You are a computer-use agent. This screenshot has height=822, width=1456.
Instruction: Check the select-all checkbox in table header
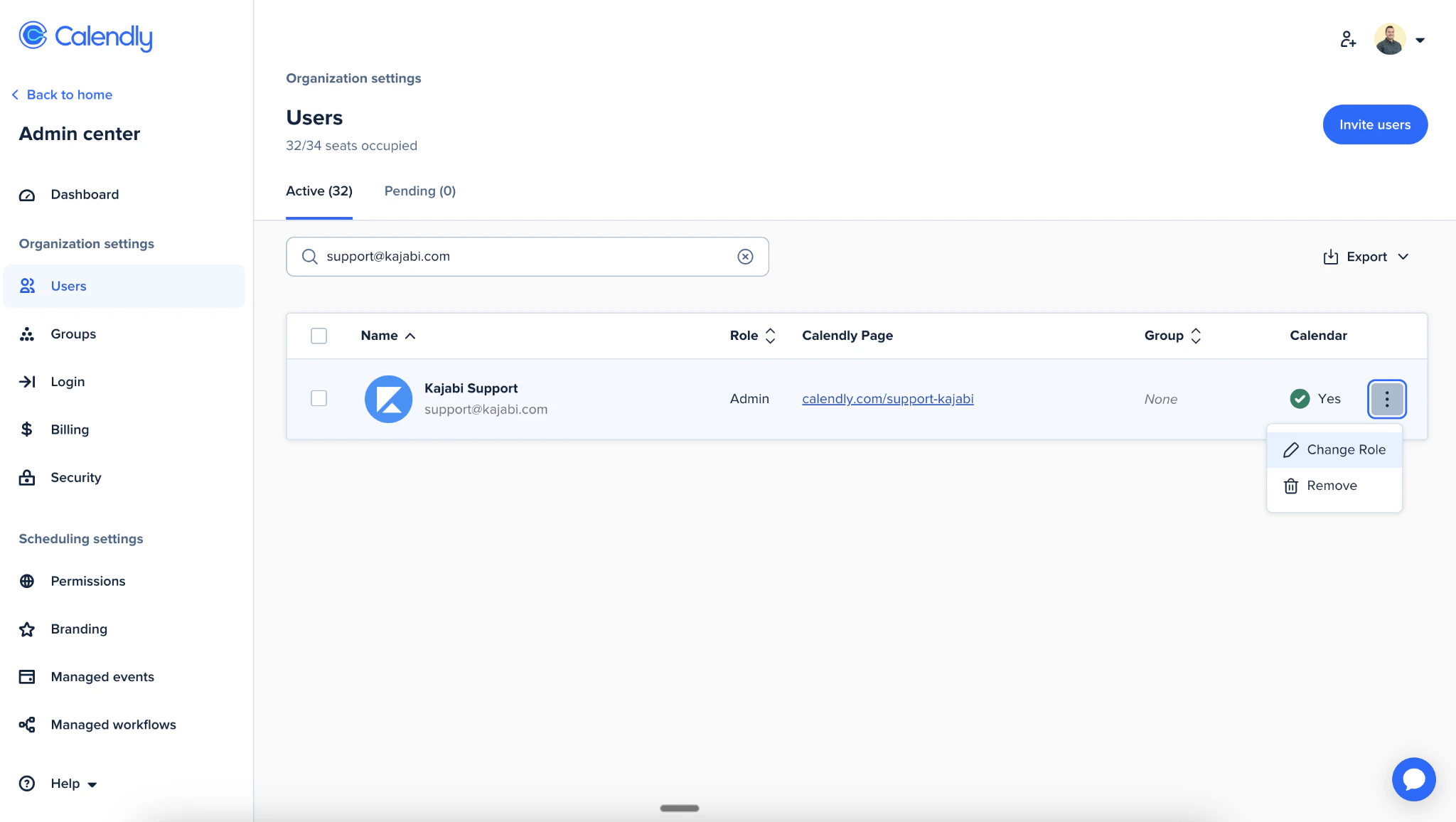coord(318,336)
